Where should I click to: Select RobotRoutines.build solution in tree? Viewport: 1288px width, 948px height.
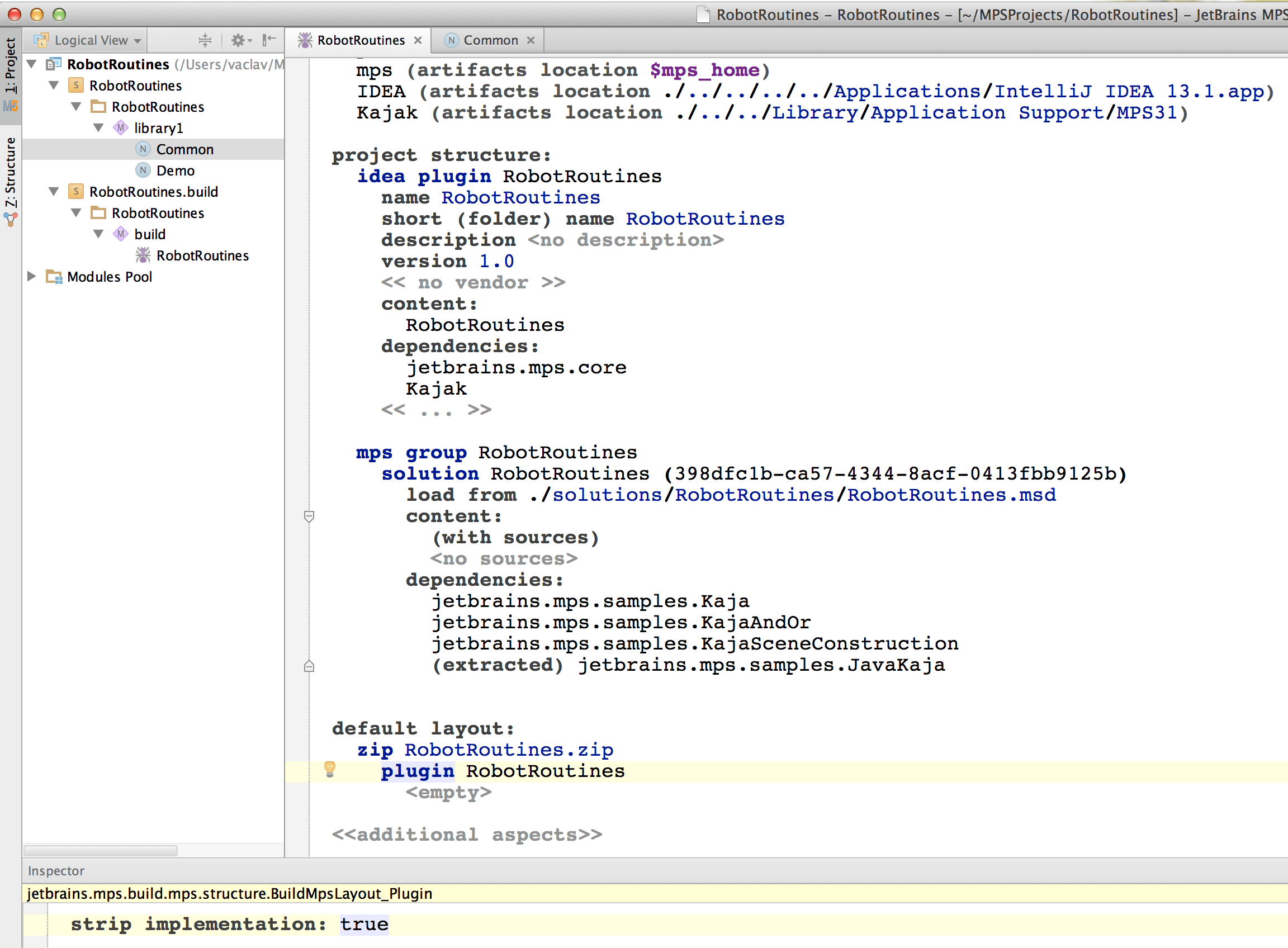coord(153,192)
